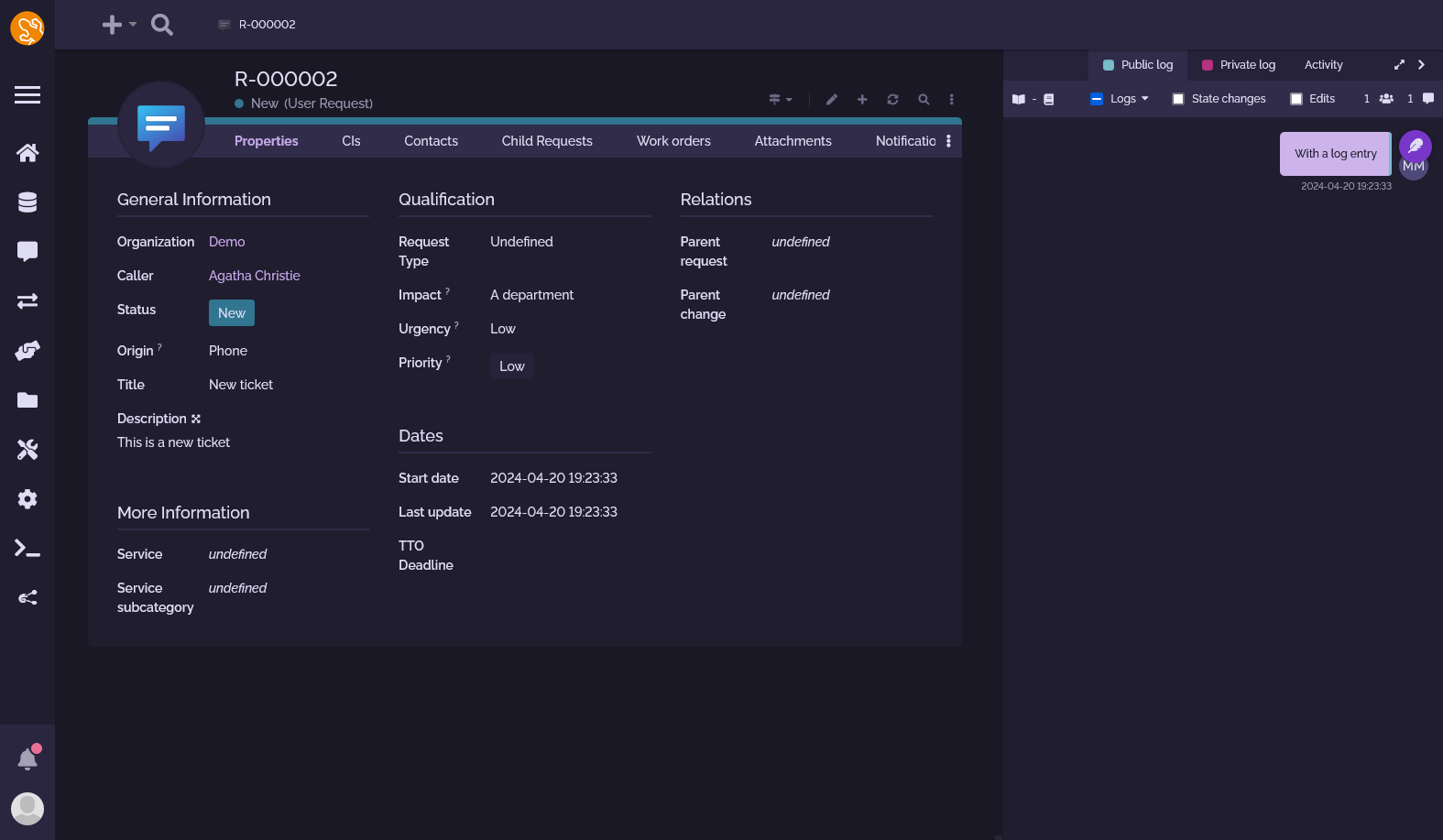Select the Activity tab
Viewport: 1443px width, 840px height.
pyautogui.click(x=1323, y=65)
